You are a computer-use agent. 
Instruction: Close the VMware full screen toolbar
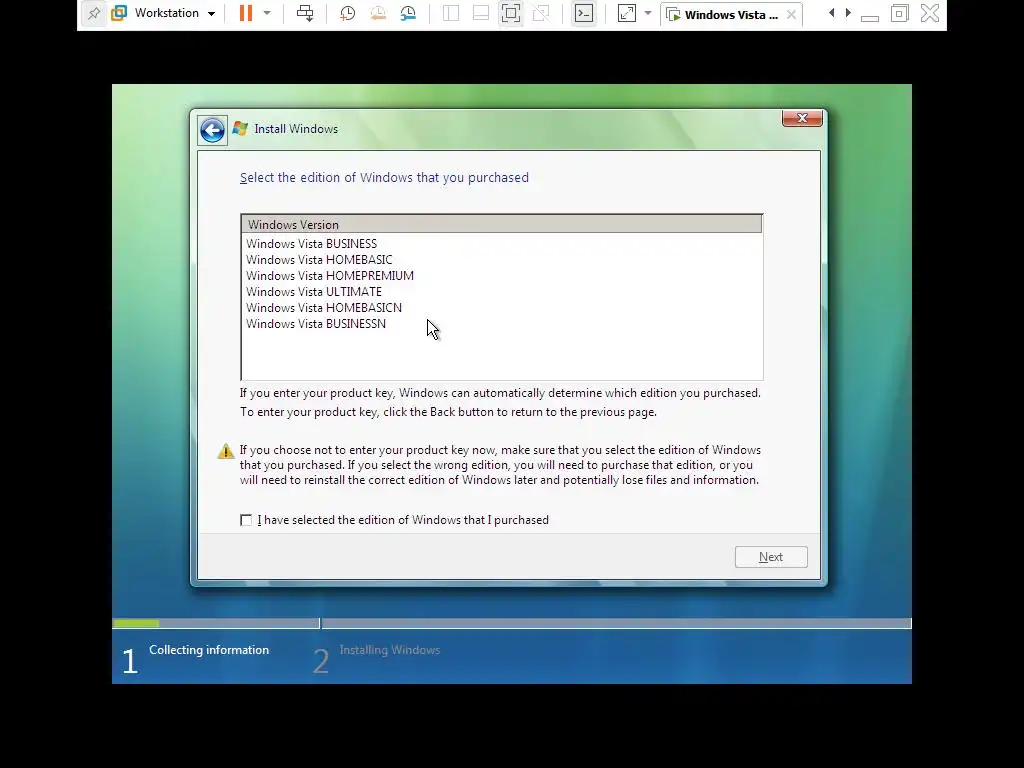tap(930, 13)
